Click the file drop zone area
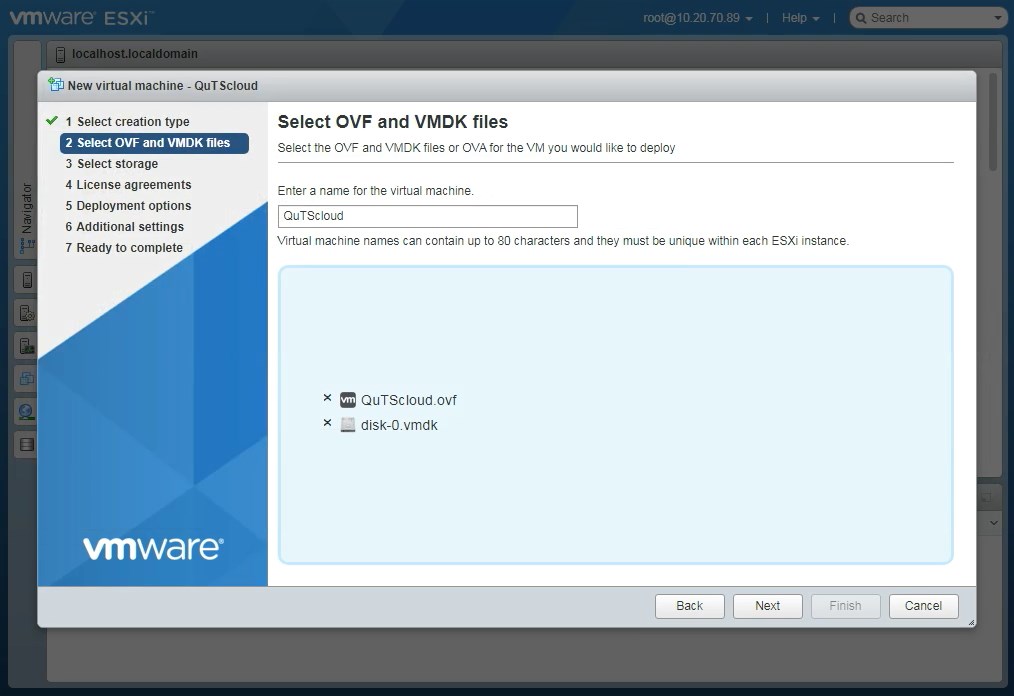Image resolution: width=1014 pixels, height=696 pixels. tap(616, 415)
